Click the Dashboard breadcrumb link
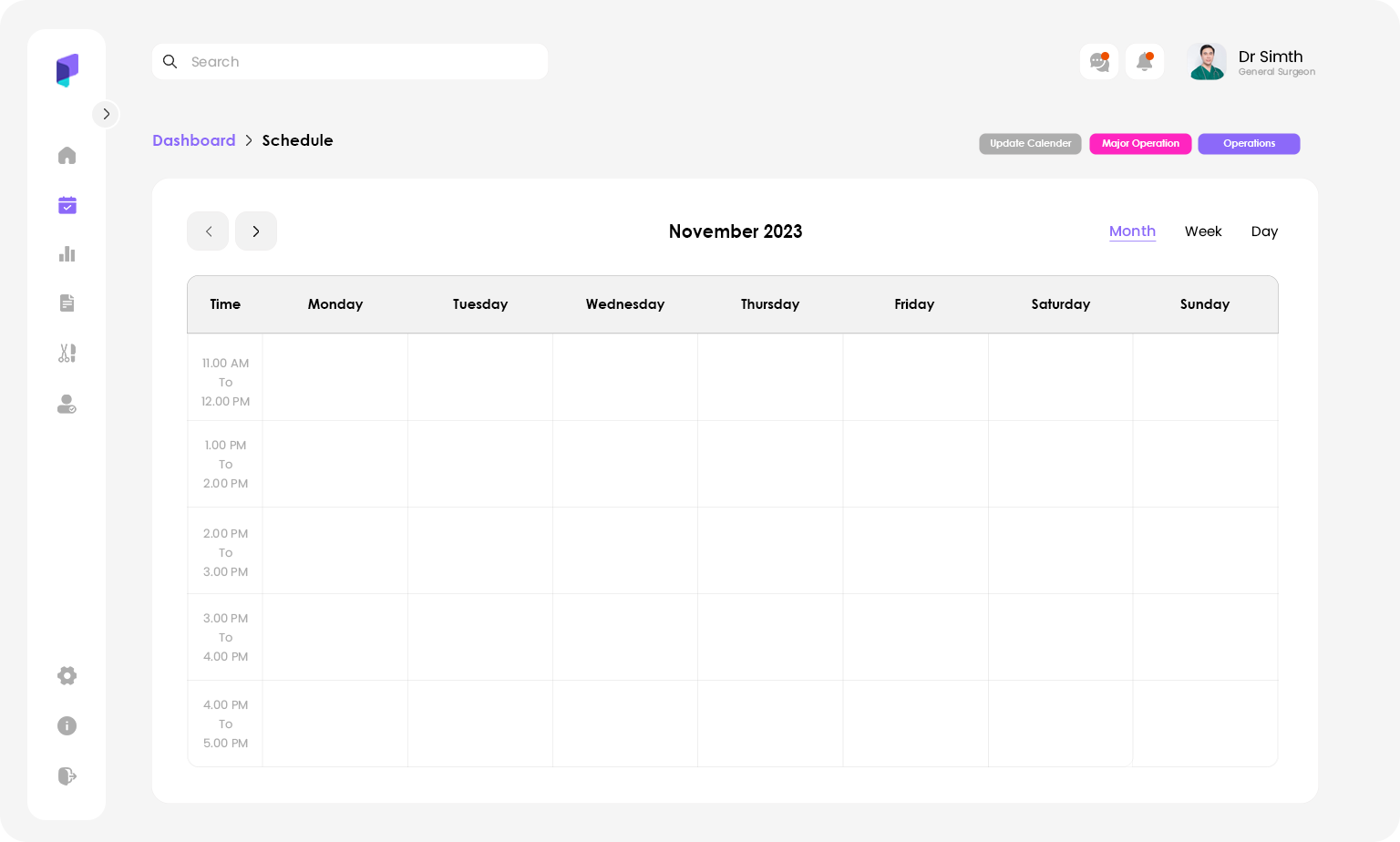The width and height of the screenshot is (1400, 842). [x=193, y=140]
